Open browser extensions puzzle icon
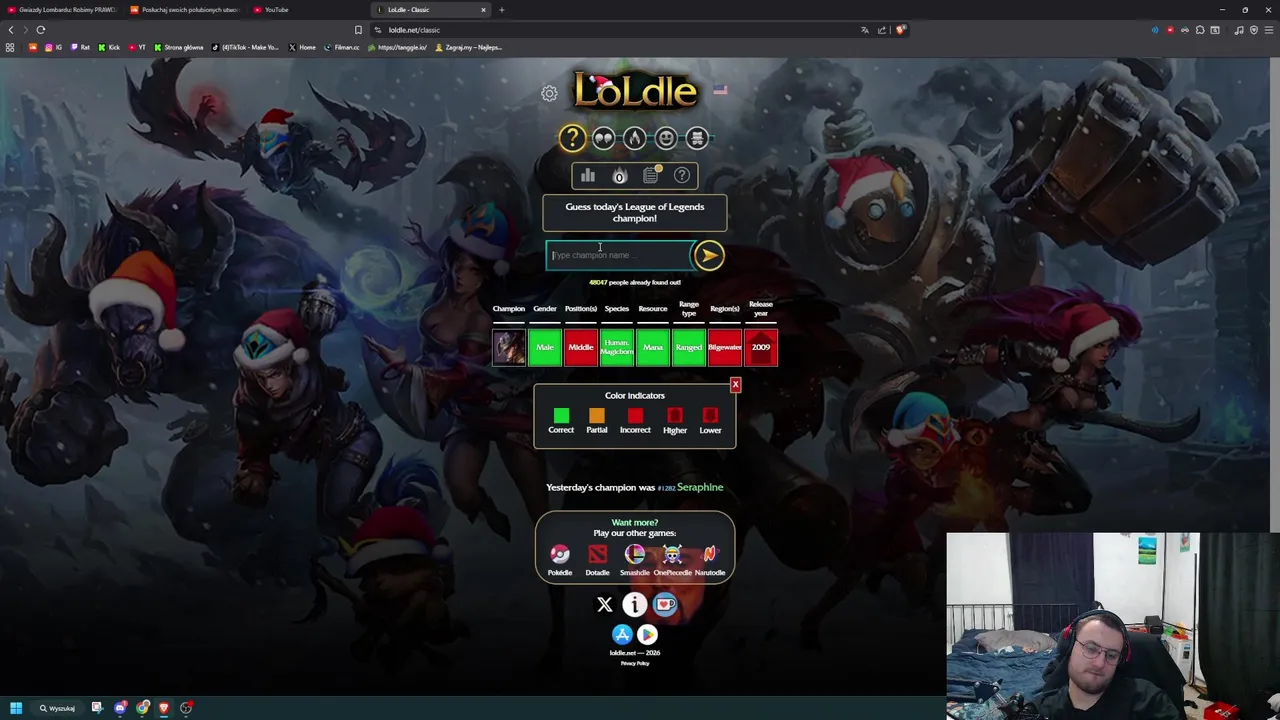This screenshot has width=1280, height=720. [1200, 30]
